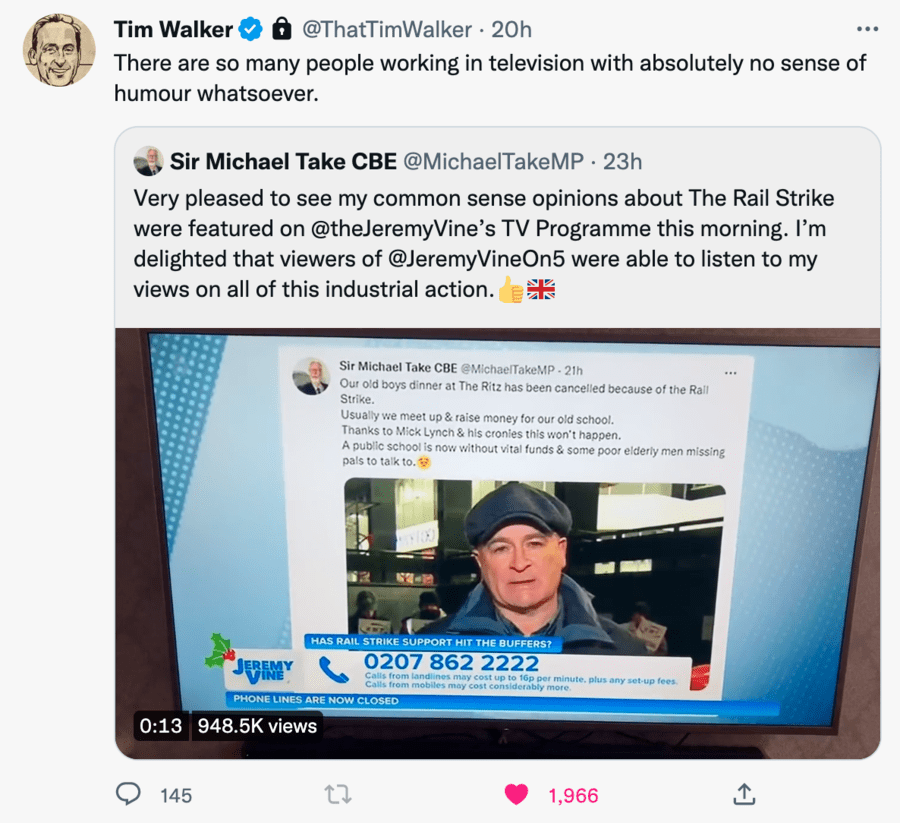Click the blue verified badge
The width and height of the screenshot is (900, 823).
pyautogui.click(x=251, y=29)
